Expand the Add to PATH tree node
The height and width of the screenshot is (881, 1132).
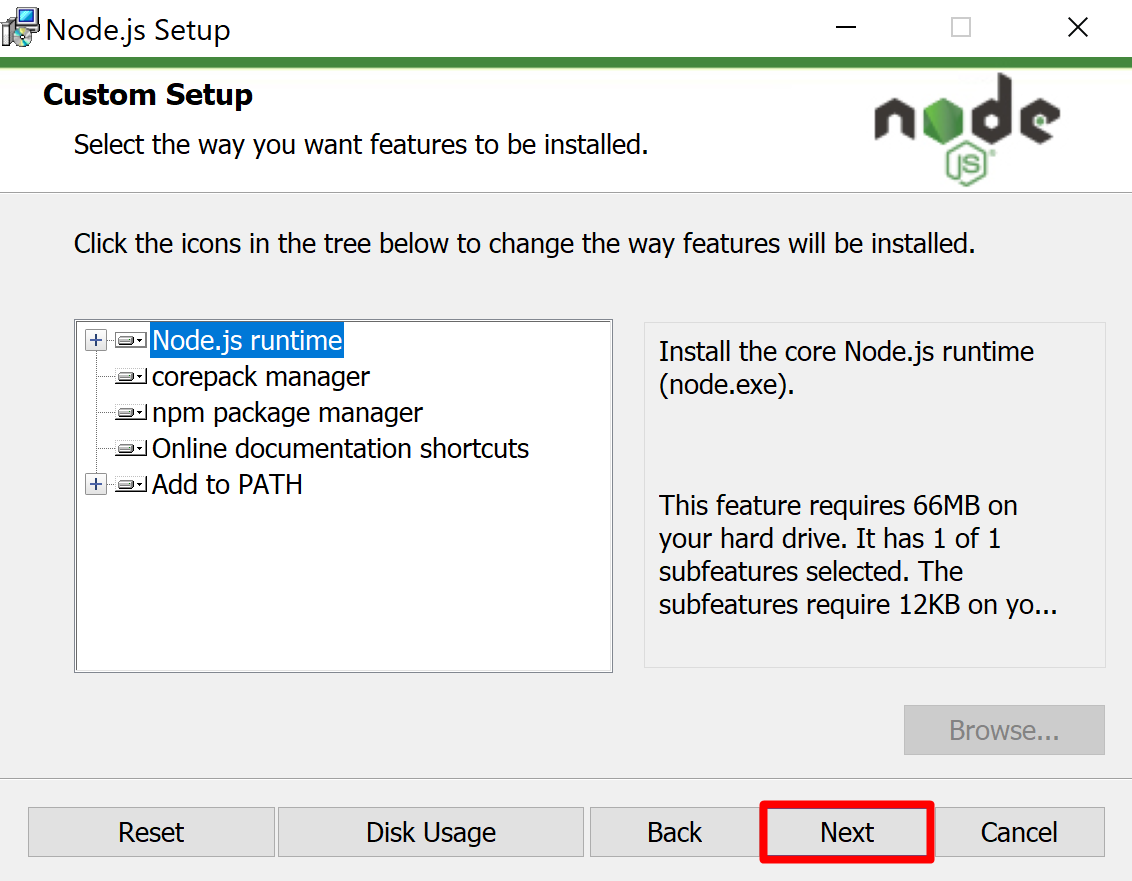[96, 485]
